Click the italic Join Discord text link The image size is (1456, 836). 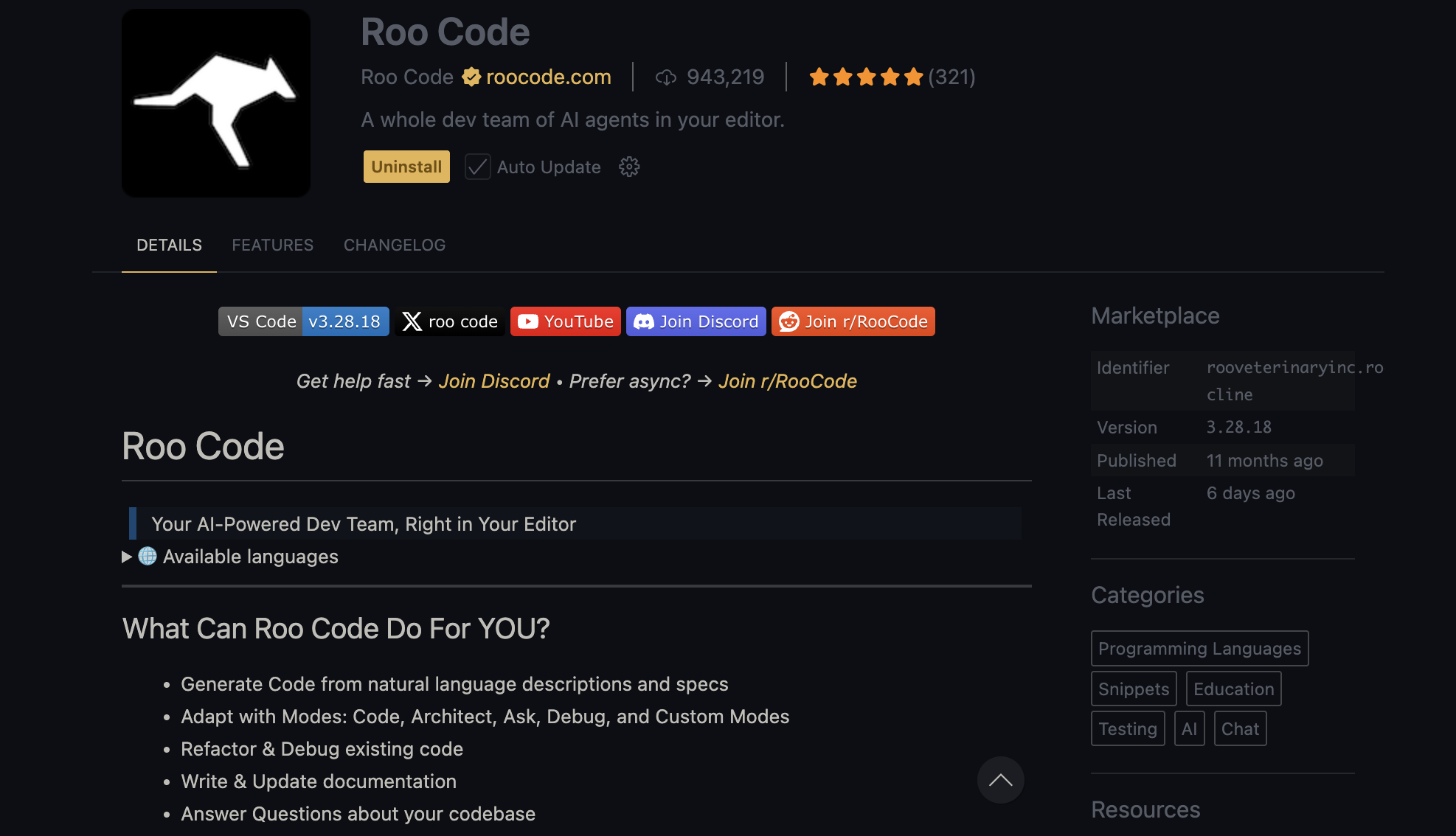tap(493, 381)
